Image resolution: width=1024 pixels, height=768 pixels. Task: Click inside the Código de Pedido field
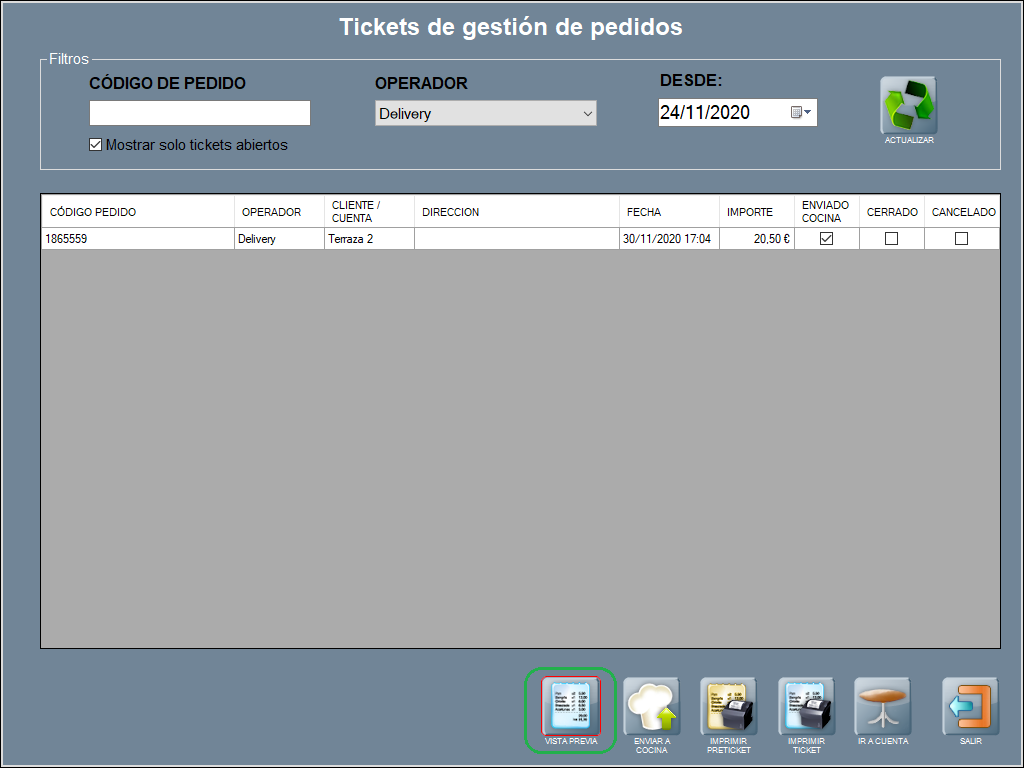200,113
